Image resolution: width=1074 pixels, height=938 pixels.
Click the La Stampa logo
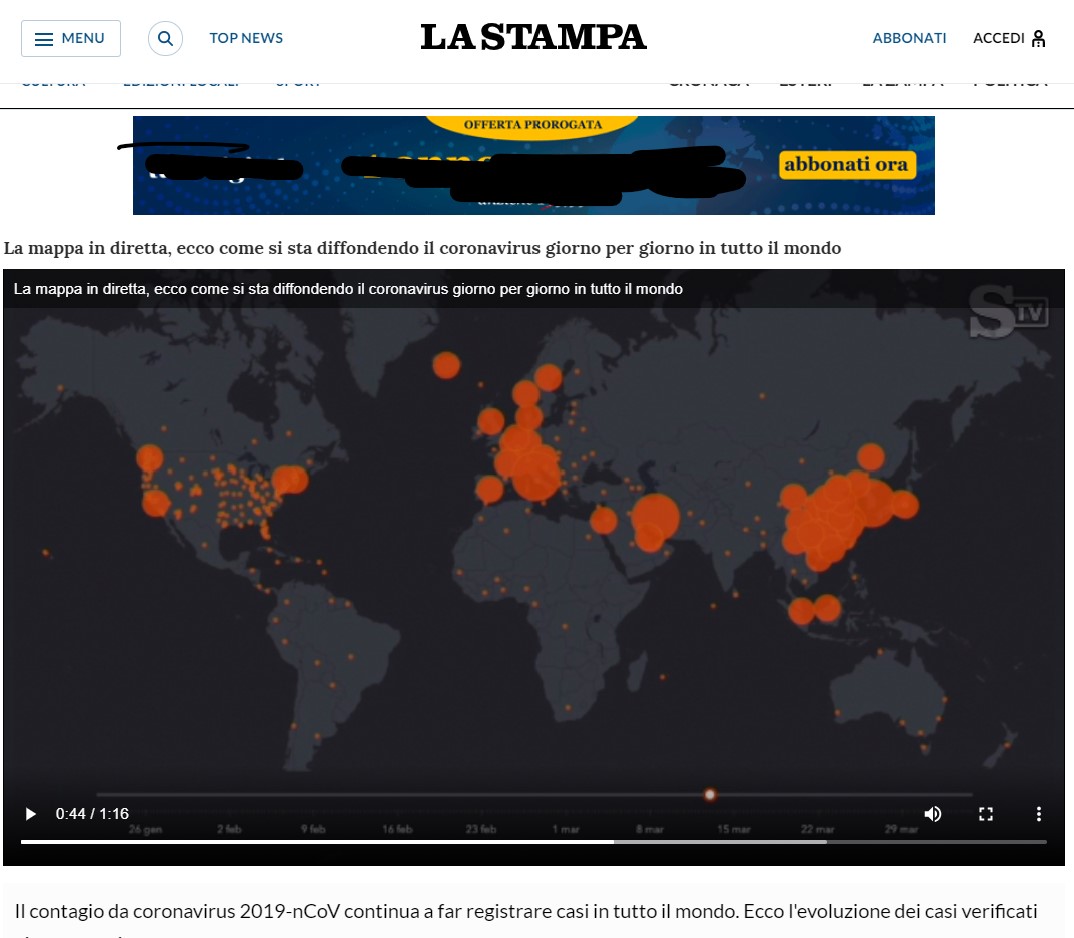pyautogui.click(x=533, y=38)
